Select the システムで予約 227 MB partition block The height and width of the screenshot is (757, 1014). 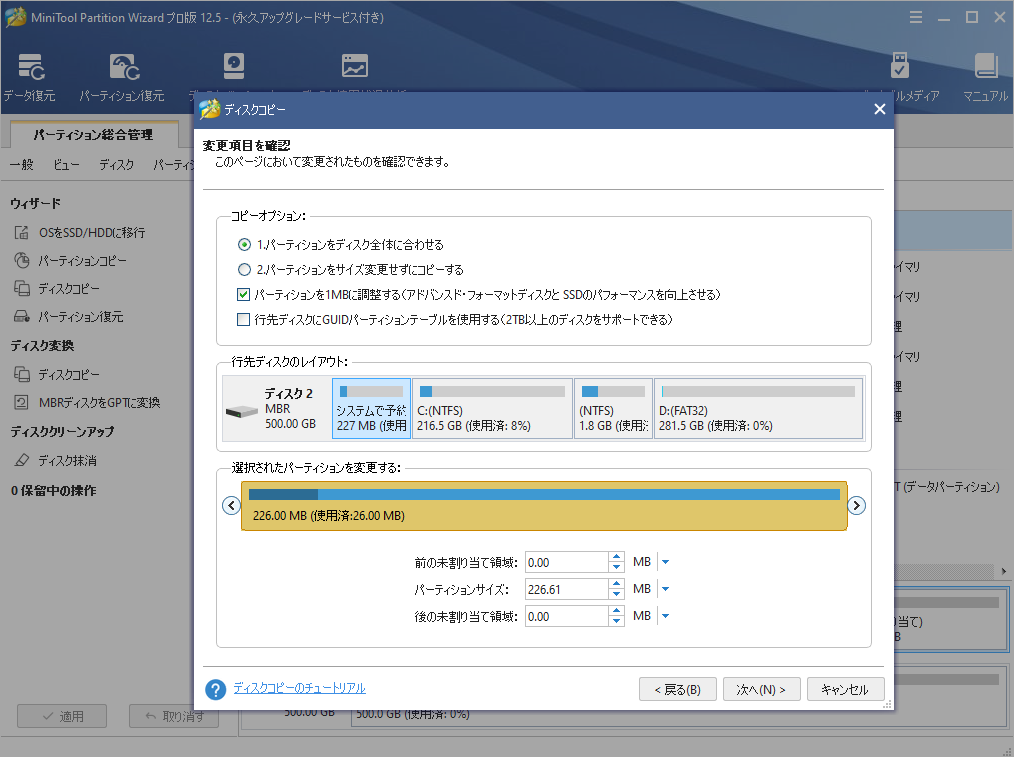click(372, 409)
